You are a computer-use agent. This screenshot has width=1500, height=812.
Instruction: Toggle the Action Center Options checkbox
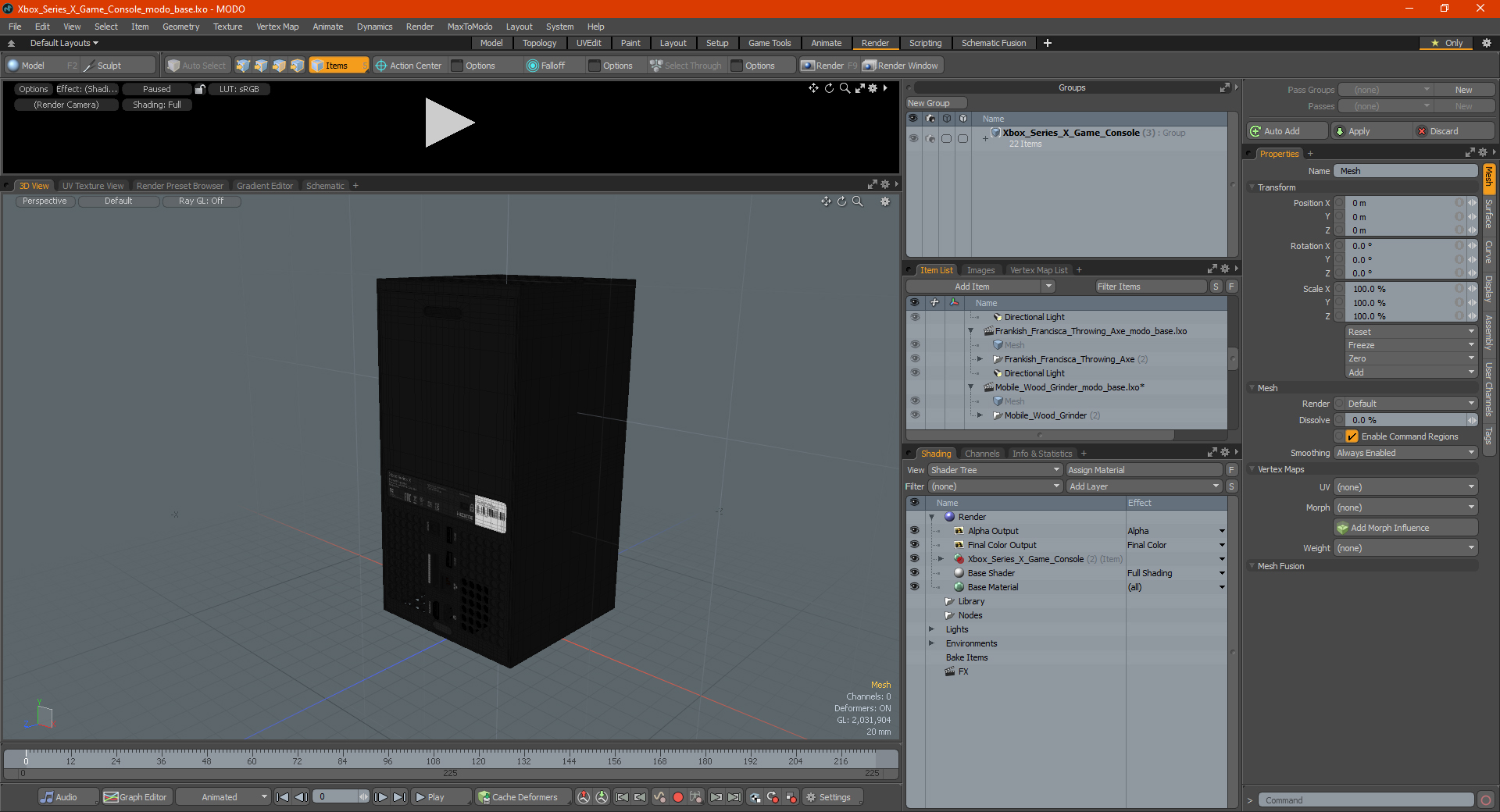458,66
